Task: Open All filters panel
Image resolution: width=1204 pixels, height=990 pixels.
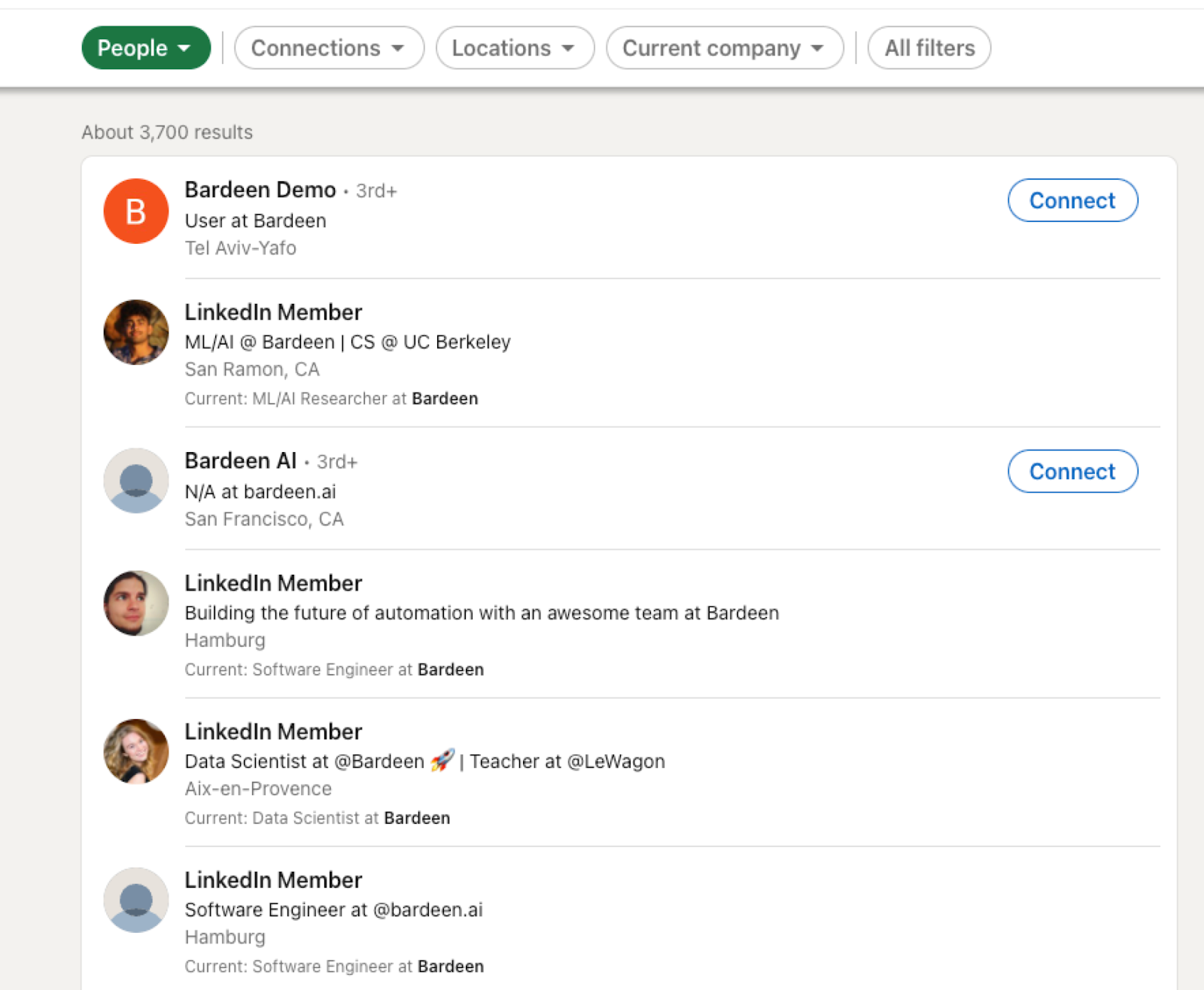Action: click(x=929, y=48)
